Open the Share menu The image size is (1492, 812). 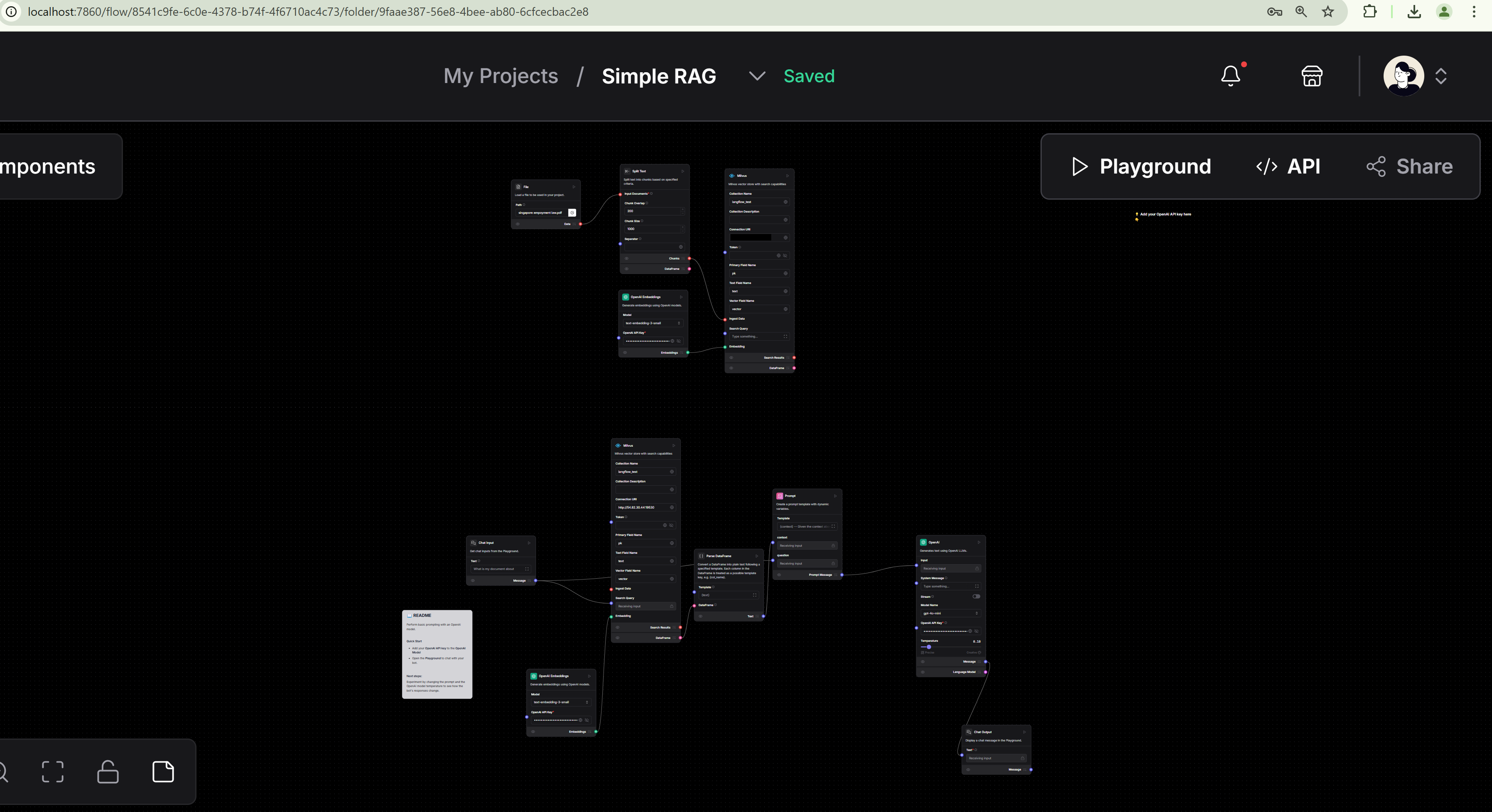click(x=1410, y=167)
